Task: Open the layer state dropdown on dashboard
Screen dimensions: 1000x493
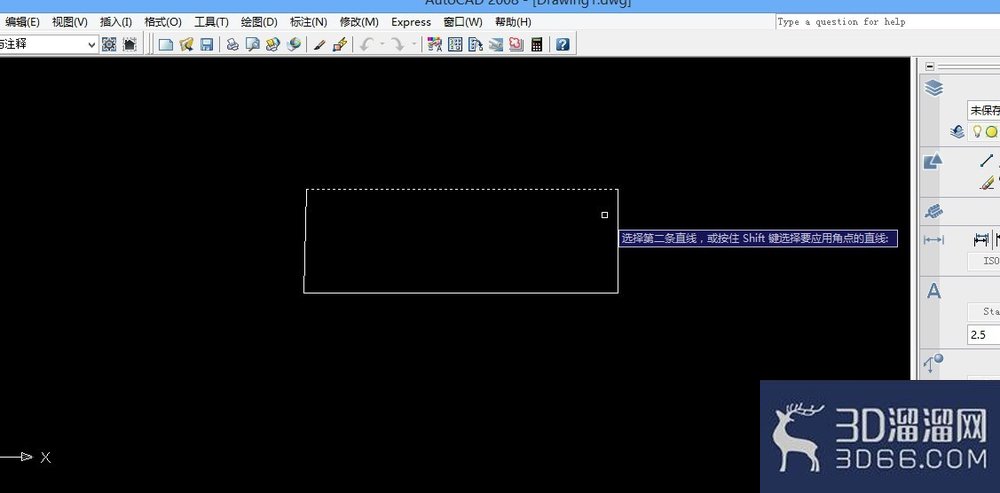Action: (x=983, y=110)
